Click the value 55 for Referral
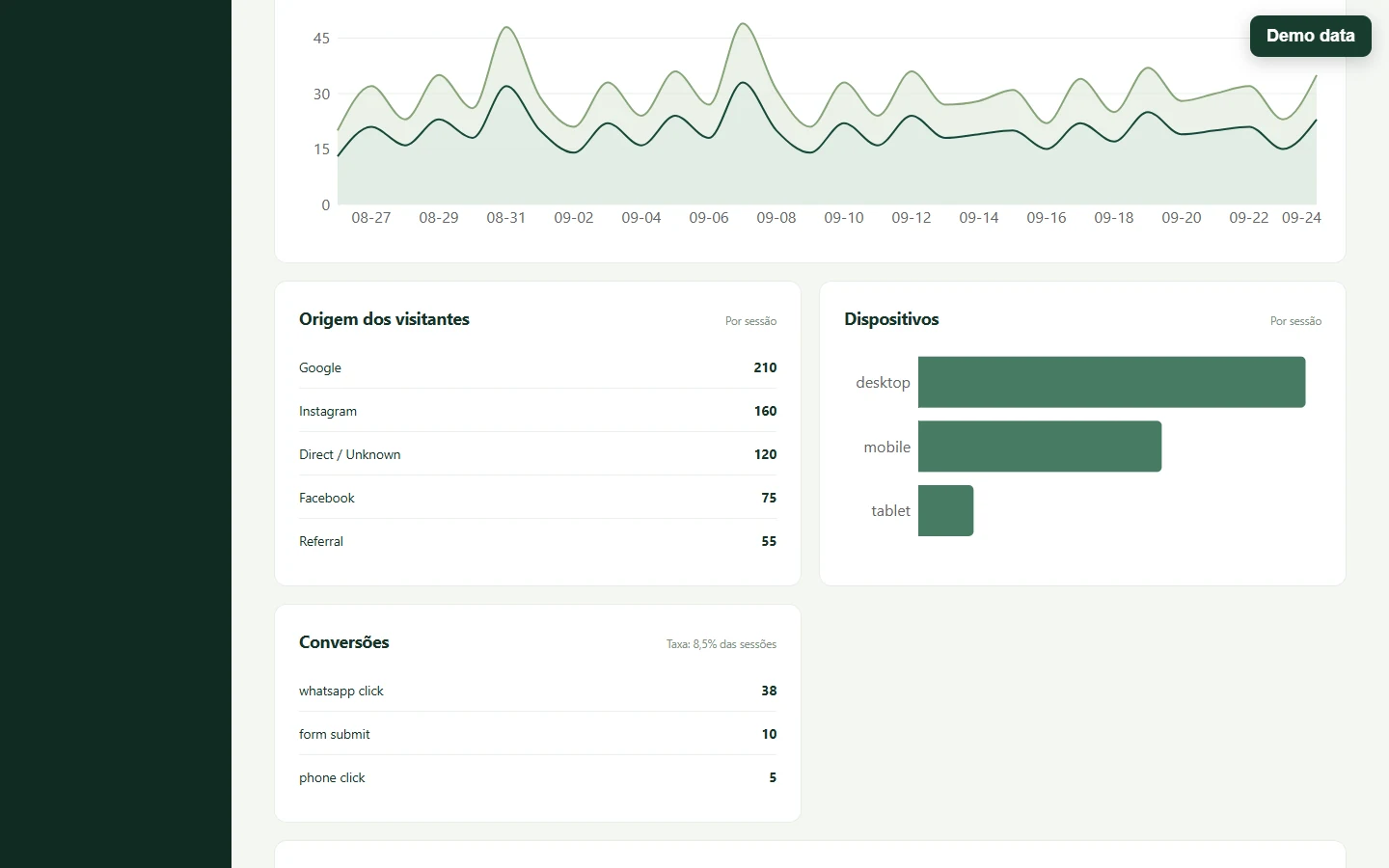This screenshot has height=868, width=1389. click(x=769, y=541)
